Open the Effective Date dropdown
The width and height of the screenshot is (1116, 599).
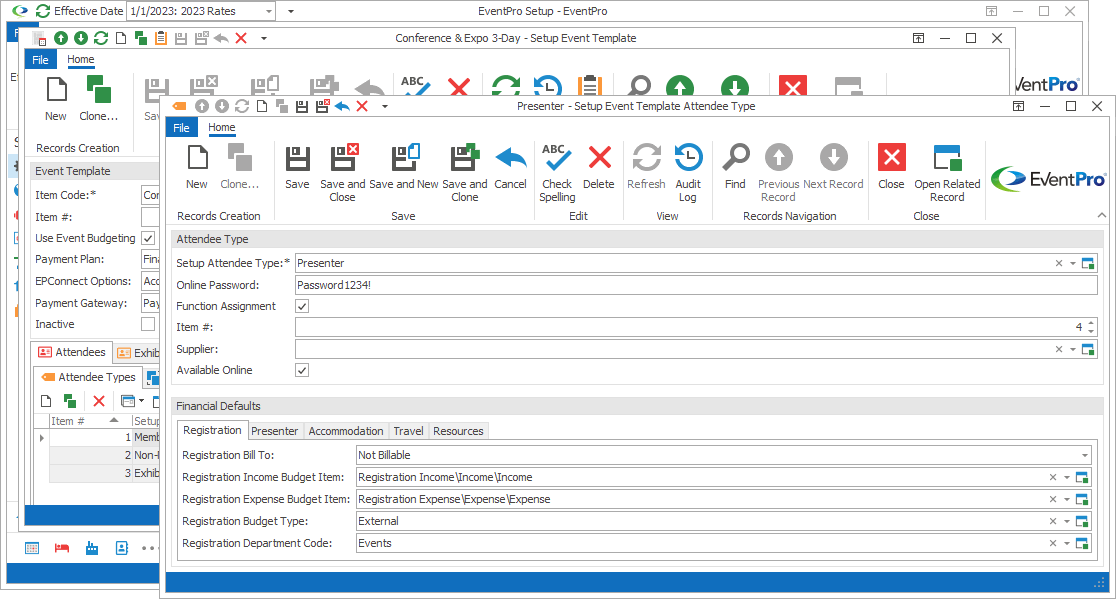[x=268, y=11]
